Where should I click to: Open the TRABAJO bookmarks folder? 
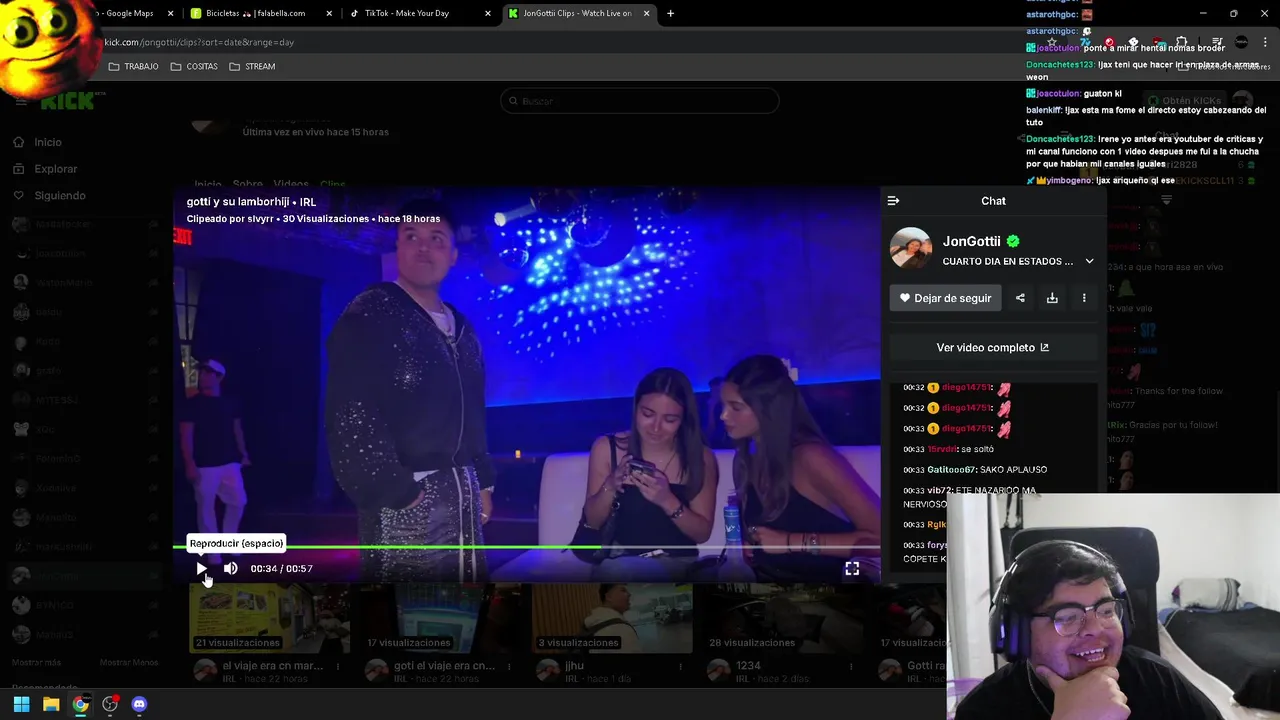133,66
